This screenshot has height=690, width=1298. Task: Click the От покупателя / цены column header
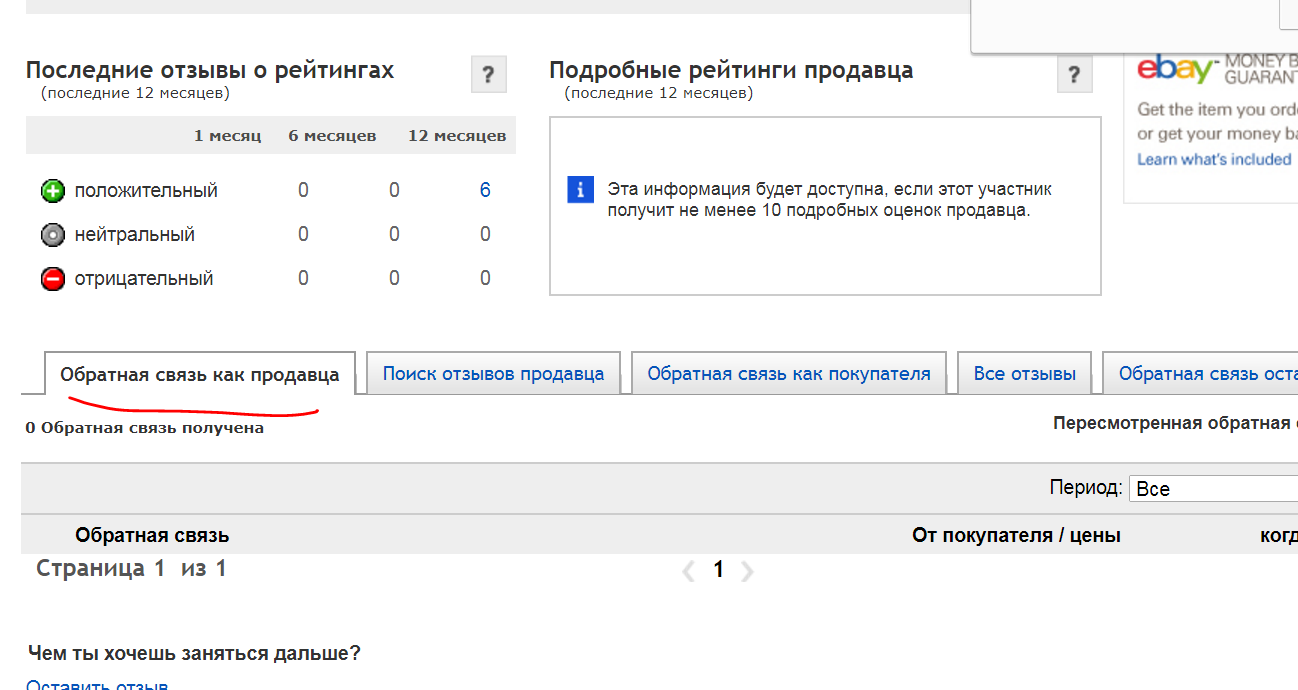1016,536
